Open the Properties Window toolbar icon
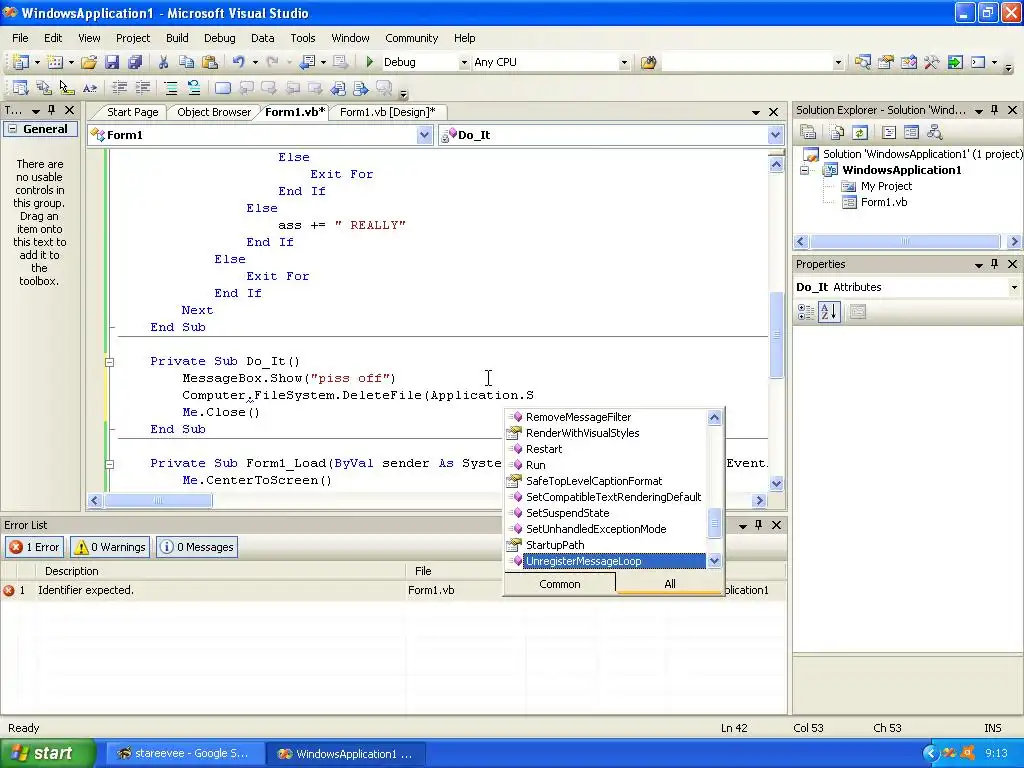Image resolution: width=1024 pixels, height=768 pixels. [886, 62]
